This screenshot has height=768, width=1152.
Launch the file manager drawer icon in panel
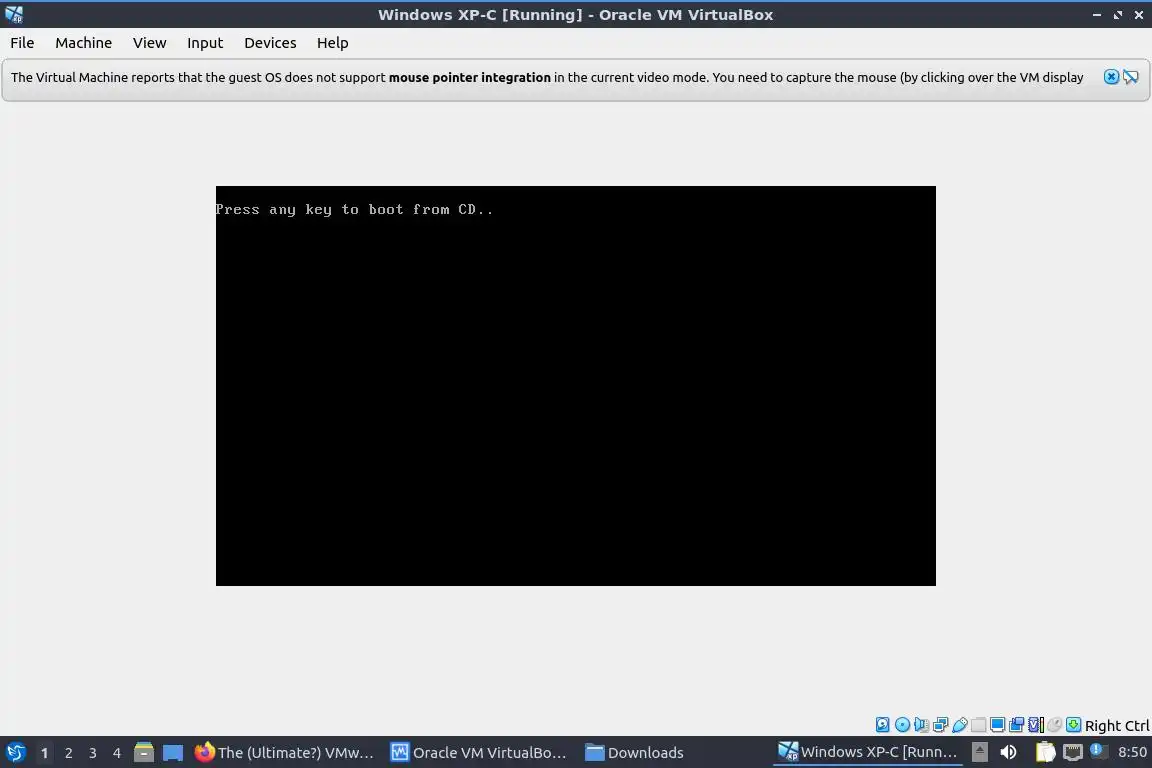tap(144, 752)
